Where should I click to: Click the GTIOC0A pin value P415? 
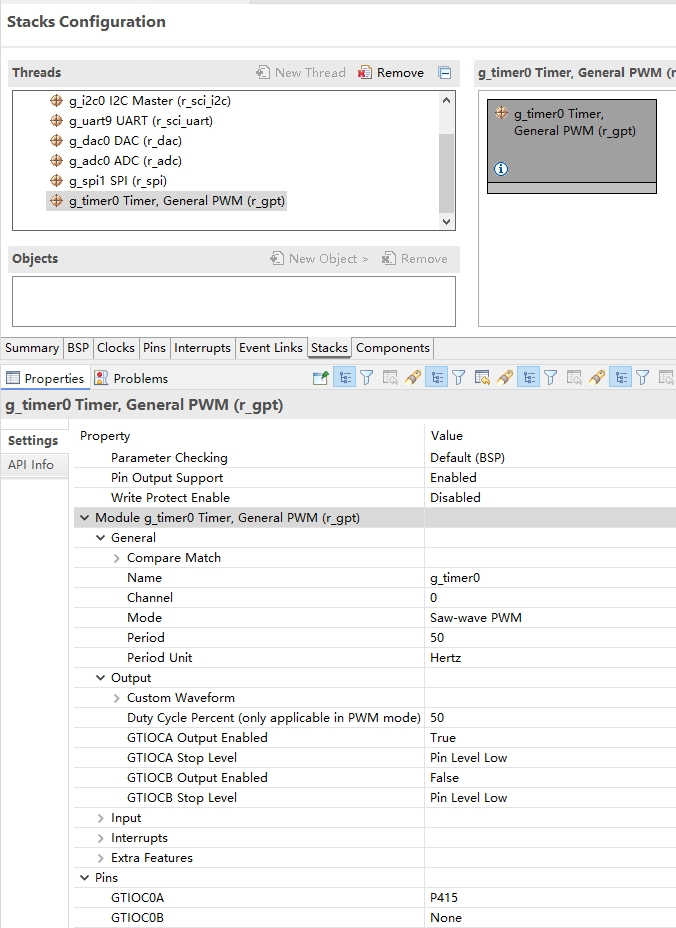pos(444,898)
